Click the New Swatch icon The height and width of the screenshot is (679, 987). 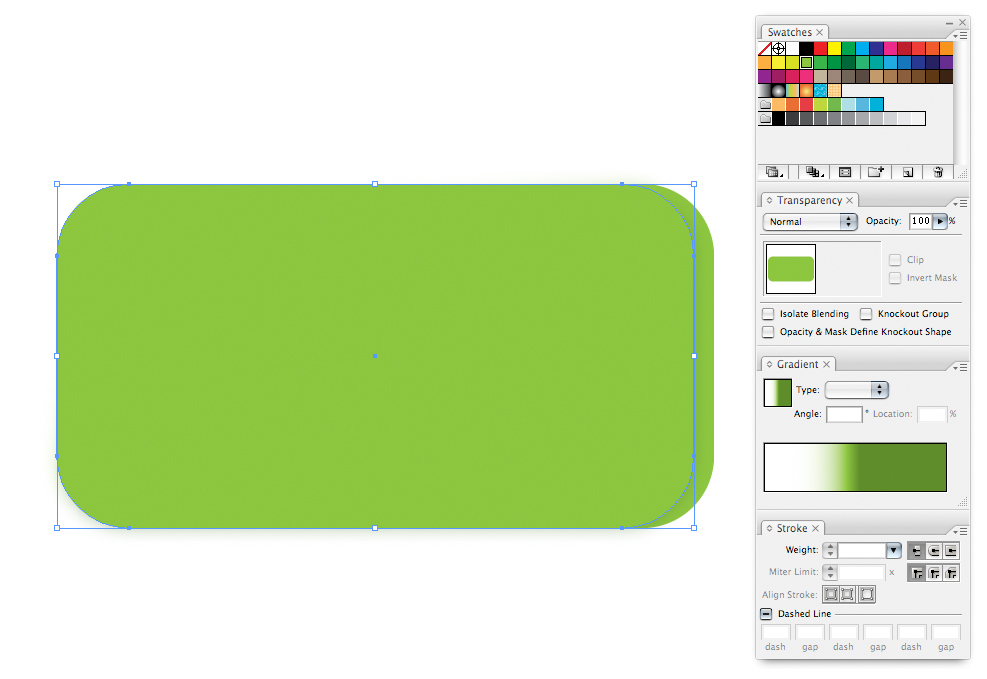907,172
